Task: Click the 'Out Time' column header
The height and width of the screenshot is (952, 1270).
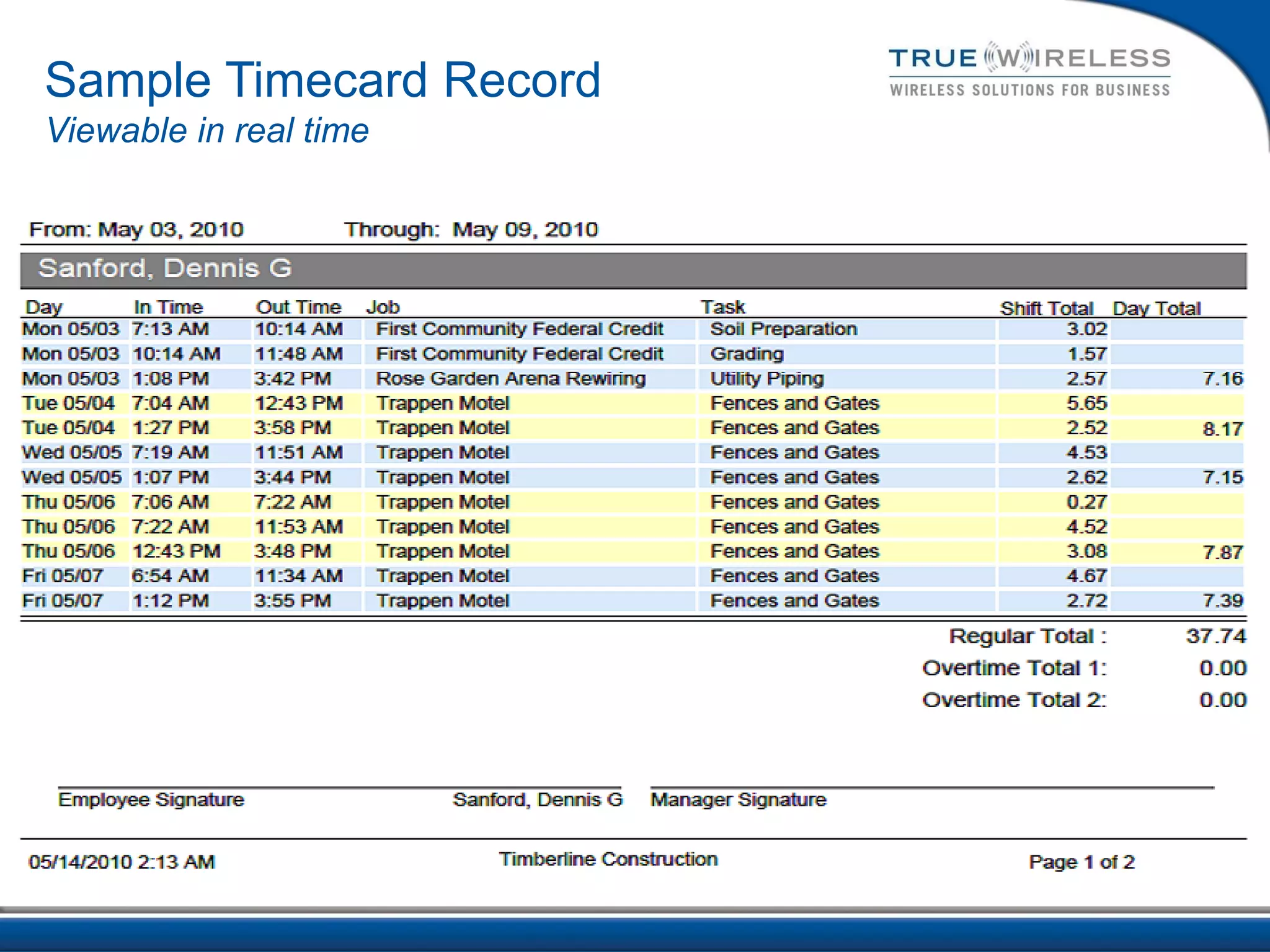Action: pos(298,307)
